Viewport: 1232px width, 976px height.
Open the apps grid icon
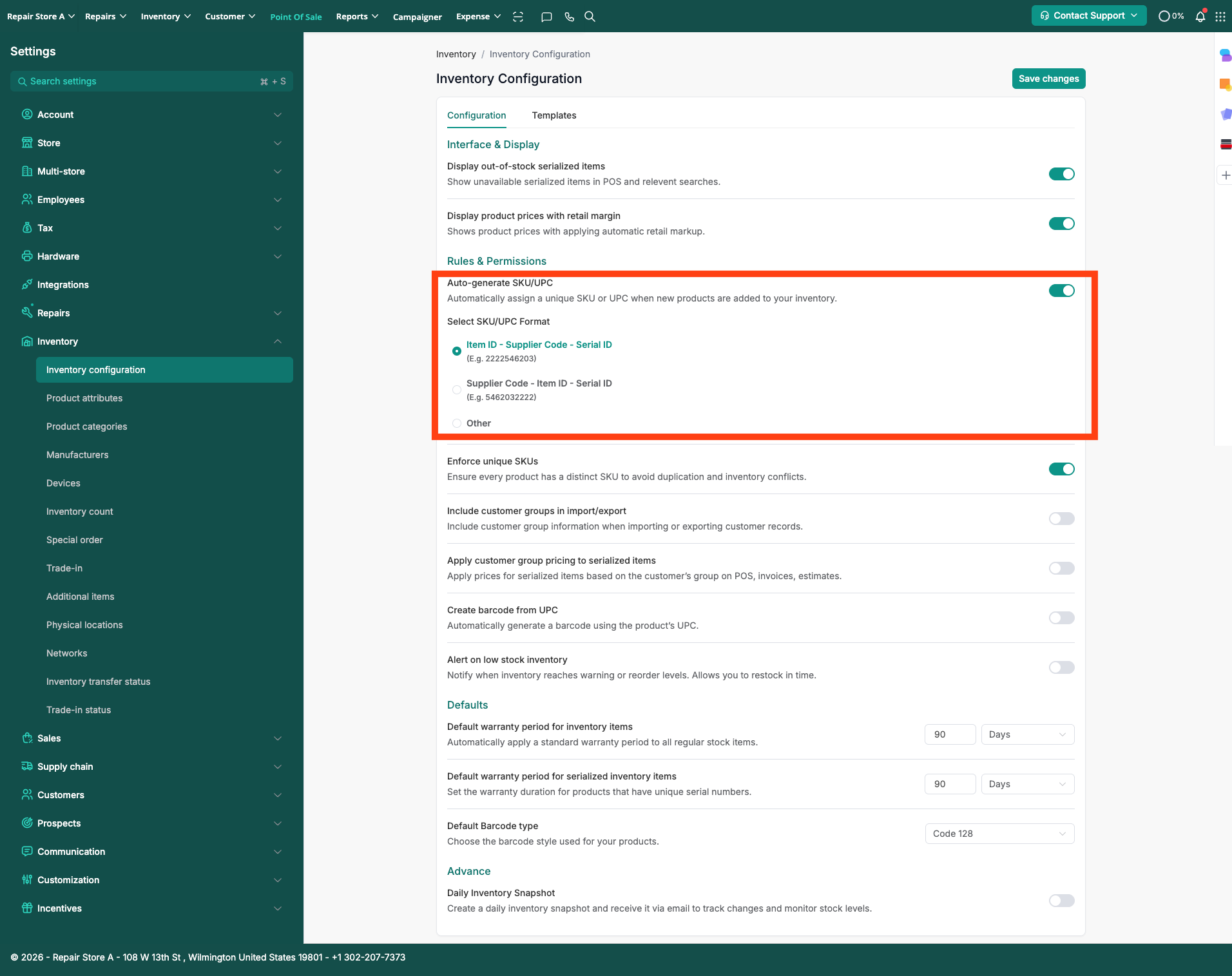(1220, 17)
